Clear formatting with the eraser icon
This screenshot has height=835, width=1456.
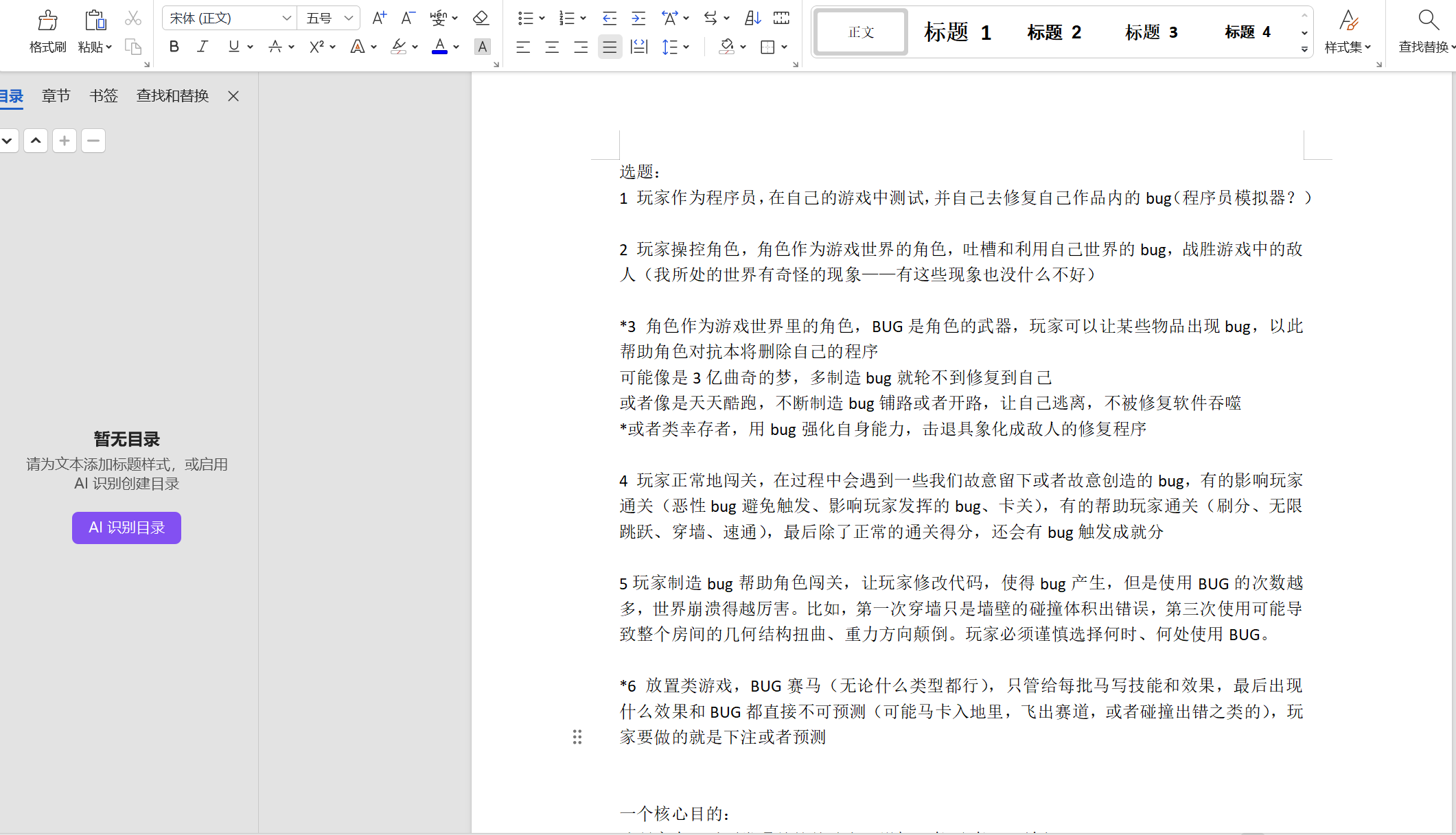click(x=480, y=18)
